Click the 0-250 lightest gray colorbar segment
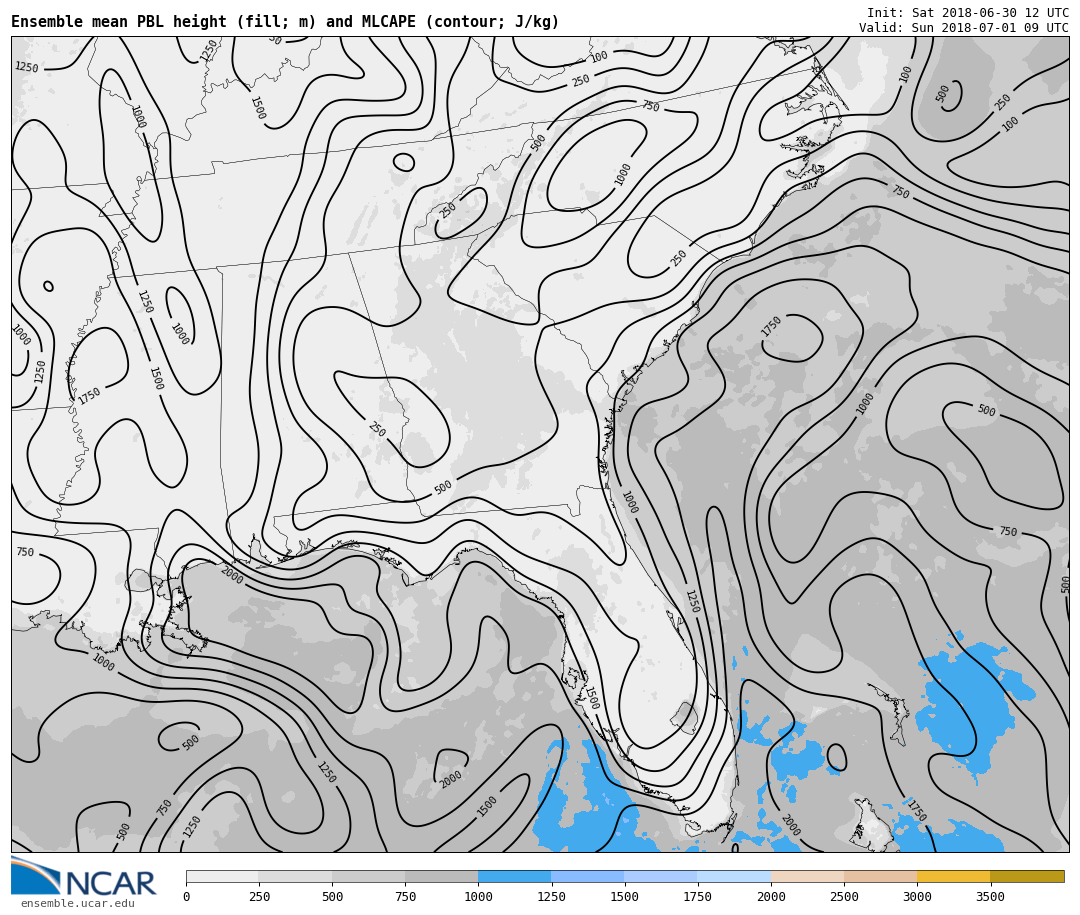Image resolution: width=1080 pixels, height=915 pixels. (222, 876)
